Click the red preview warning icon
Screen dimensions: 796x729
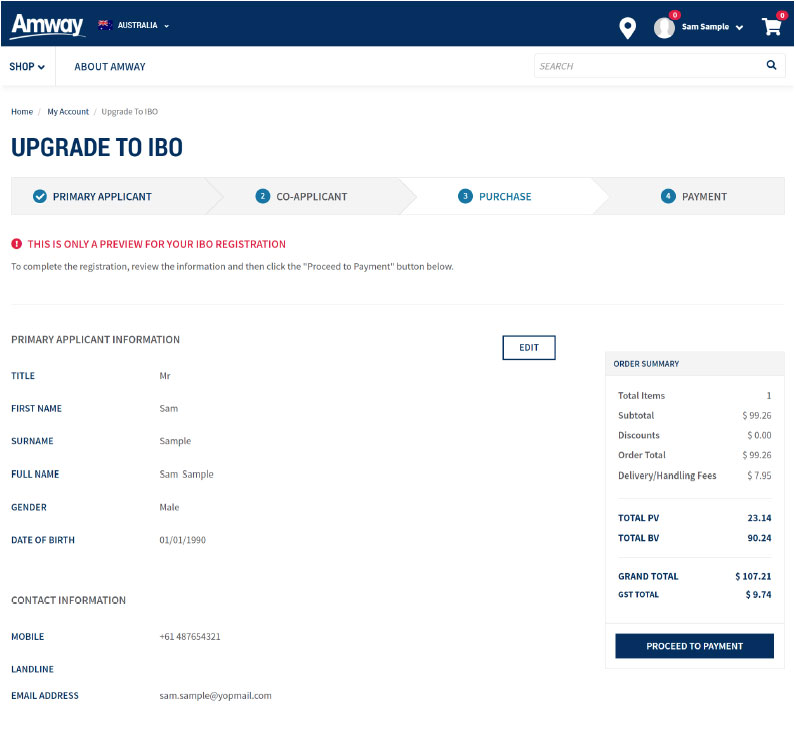point(17,244)
